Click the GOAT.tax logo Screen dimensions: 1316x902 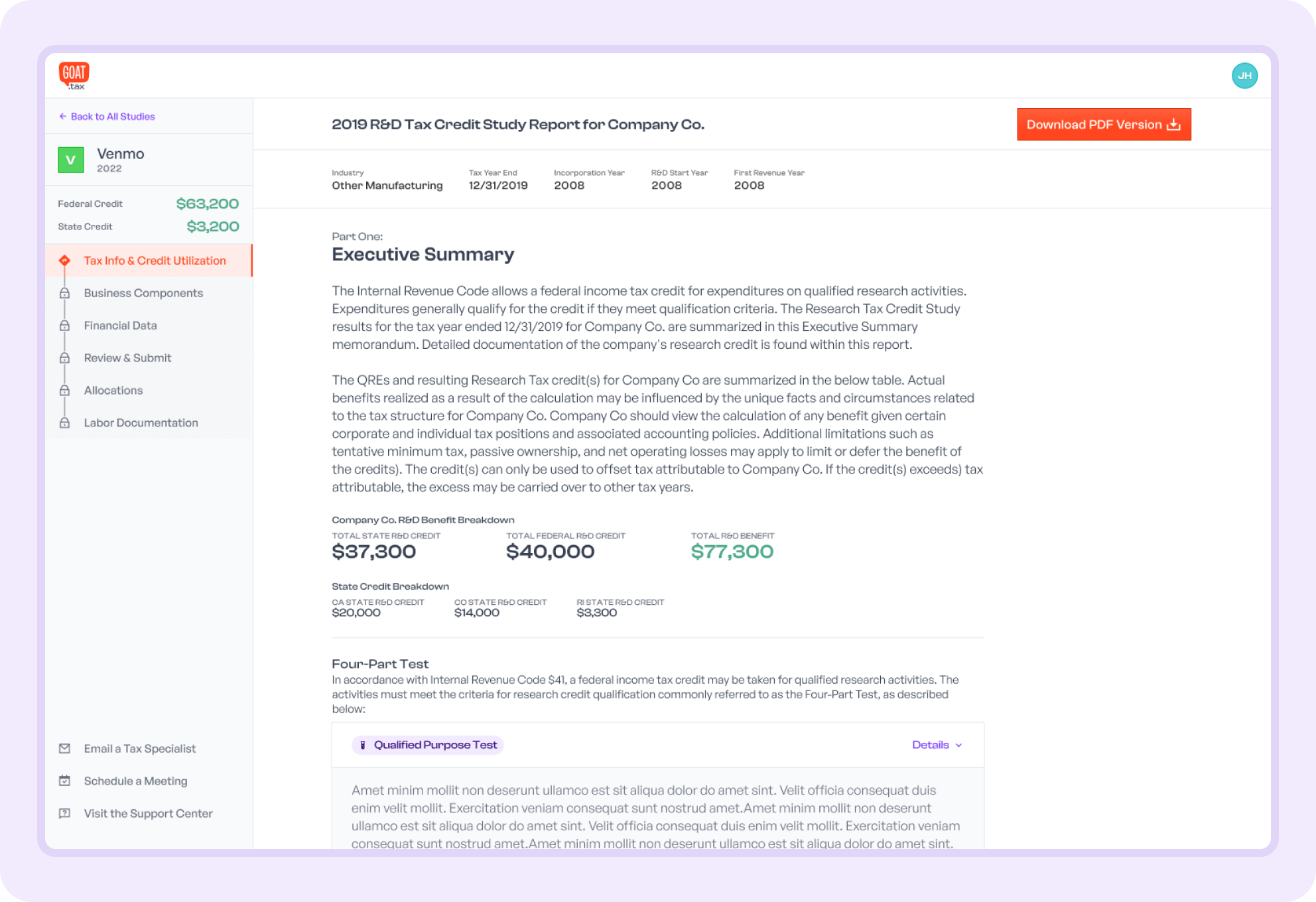[74, 76]
